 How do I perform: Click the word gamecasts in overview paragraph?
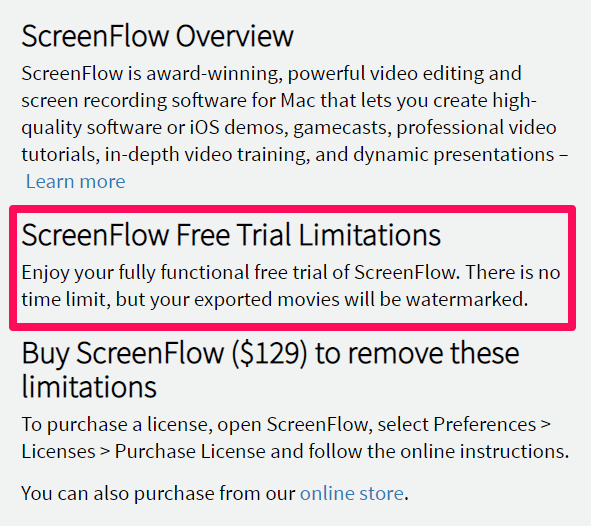coord(342,128)
